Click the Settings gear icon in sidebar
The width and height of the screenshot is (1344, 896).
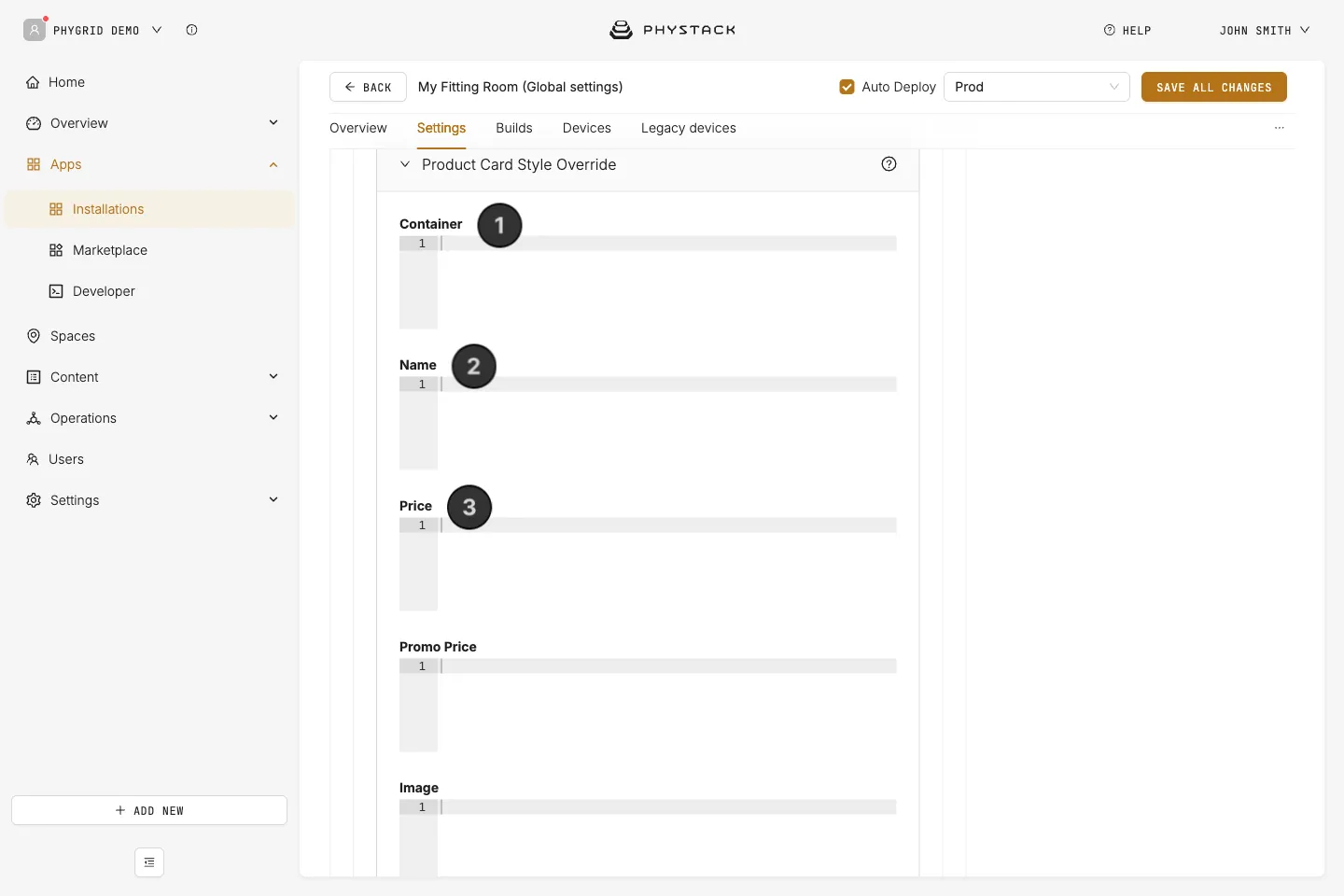point(34,500)
